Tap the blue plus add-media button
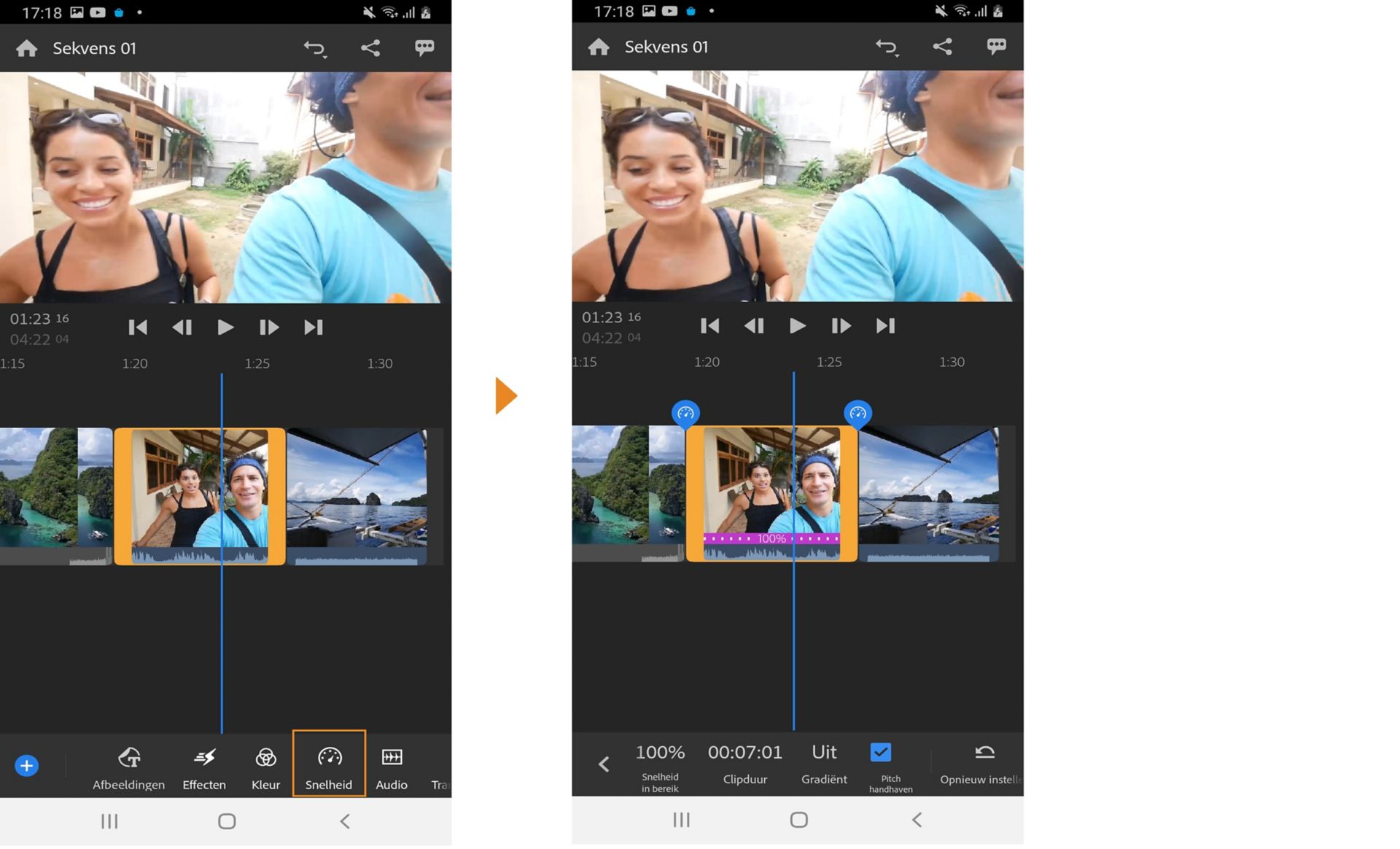This screenshot has width=1400, height=849. pyautogui.click(x=27, y=766)
